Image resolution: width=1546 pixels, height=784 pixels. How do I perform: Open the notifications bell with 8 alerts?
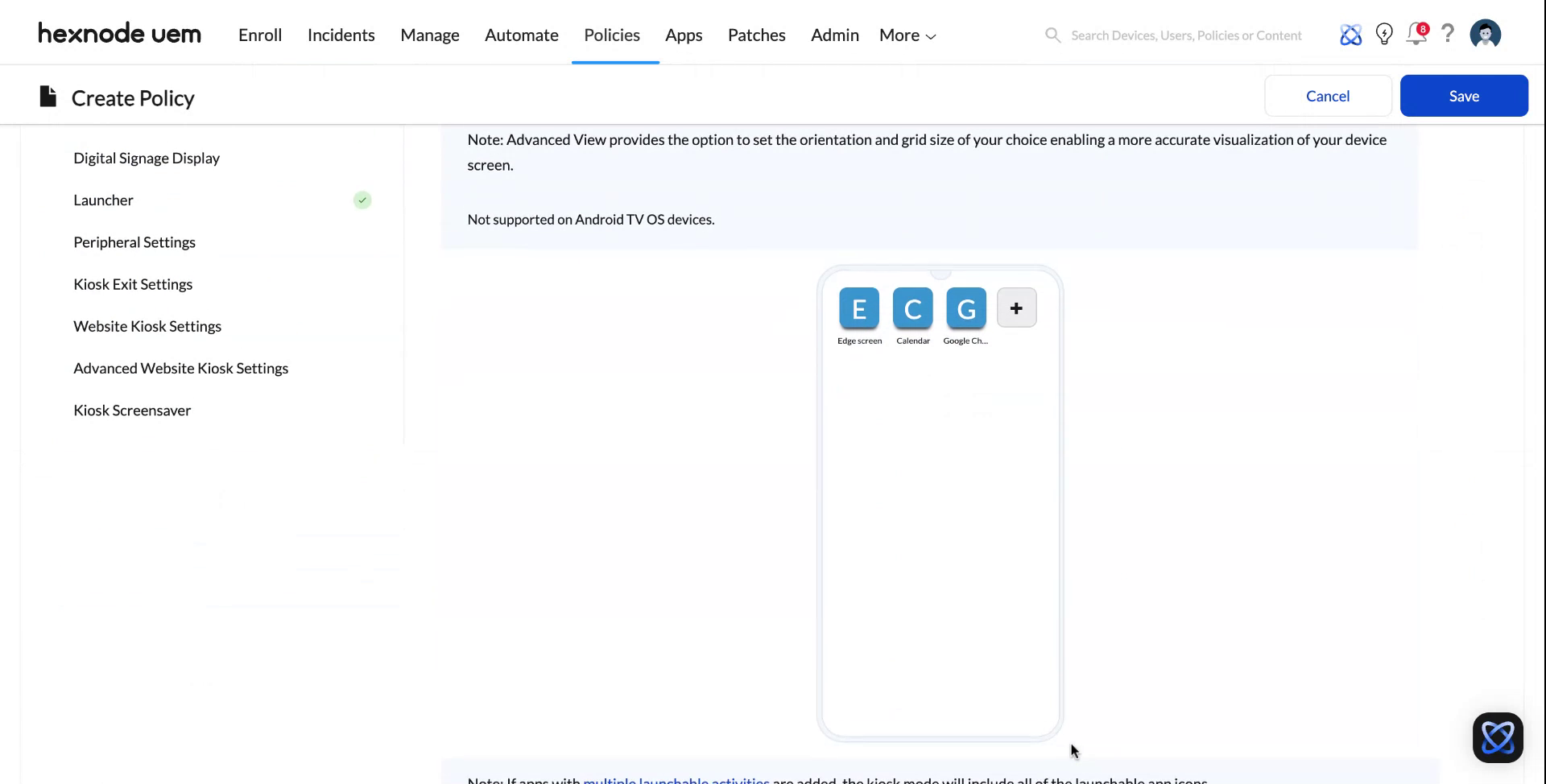[x=1416, y=35]
